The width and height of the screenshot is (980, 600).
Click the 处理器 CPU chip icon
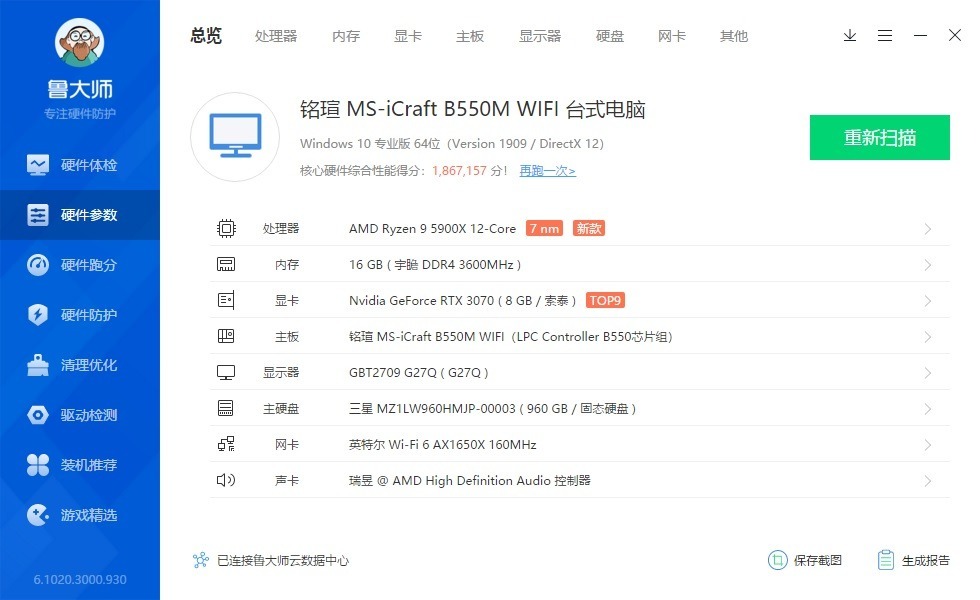[226, 228]
